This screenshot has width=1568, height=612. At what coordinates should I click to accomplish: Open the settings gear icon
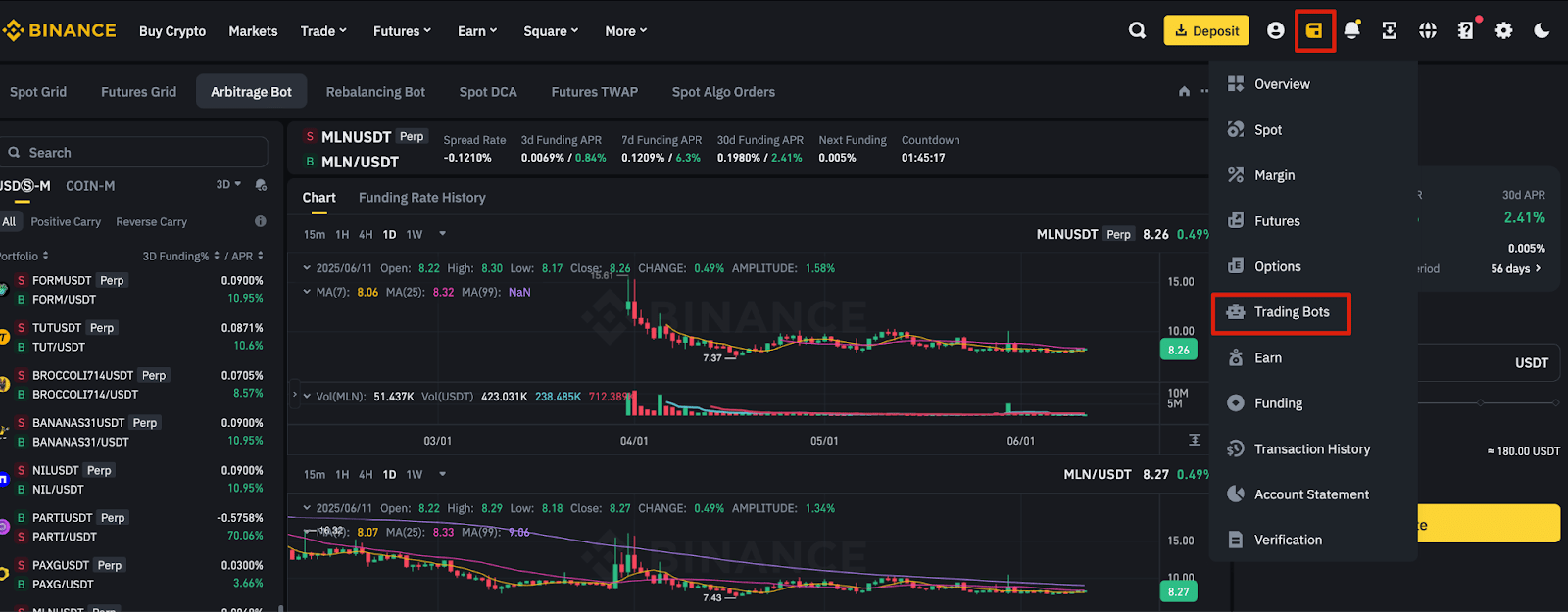1503,30
